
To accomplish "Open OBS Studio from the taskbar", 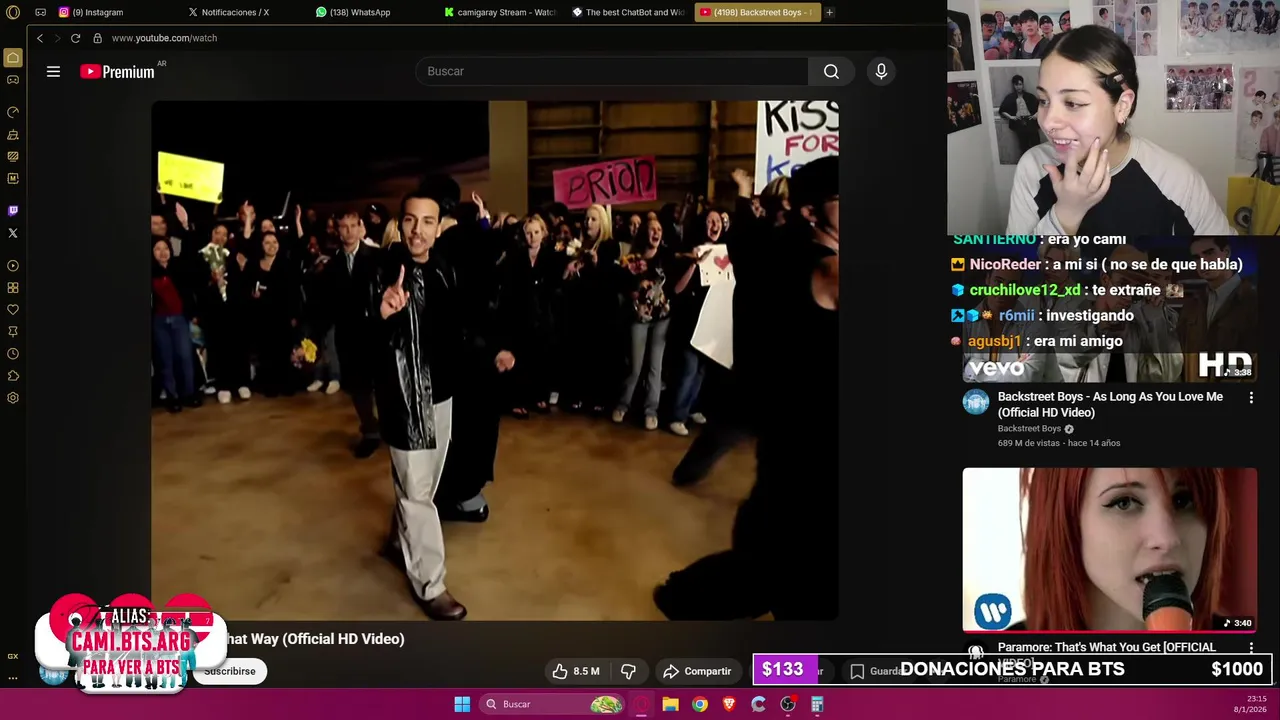I will (x=788, y=704).
